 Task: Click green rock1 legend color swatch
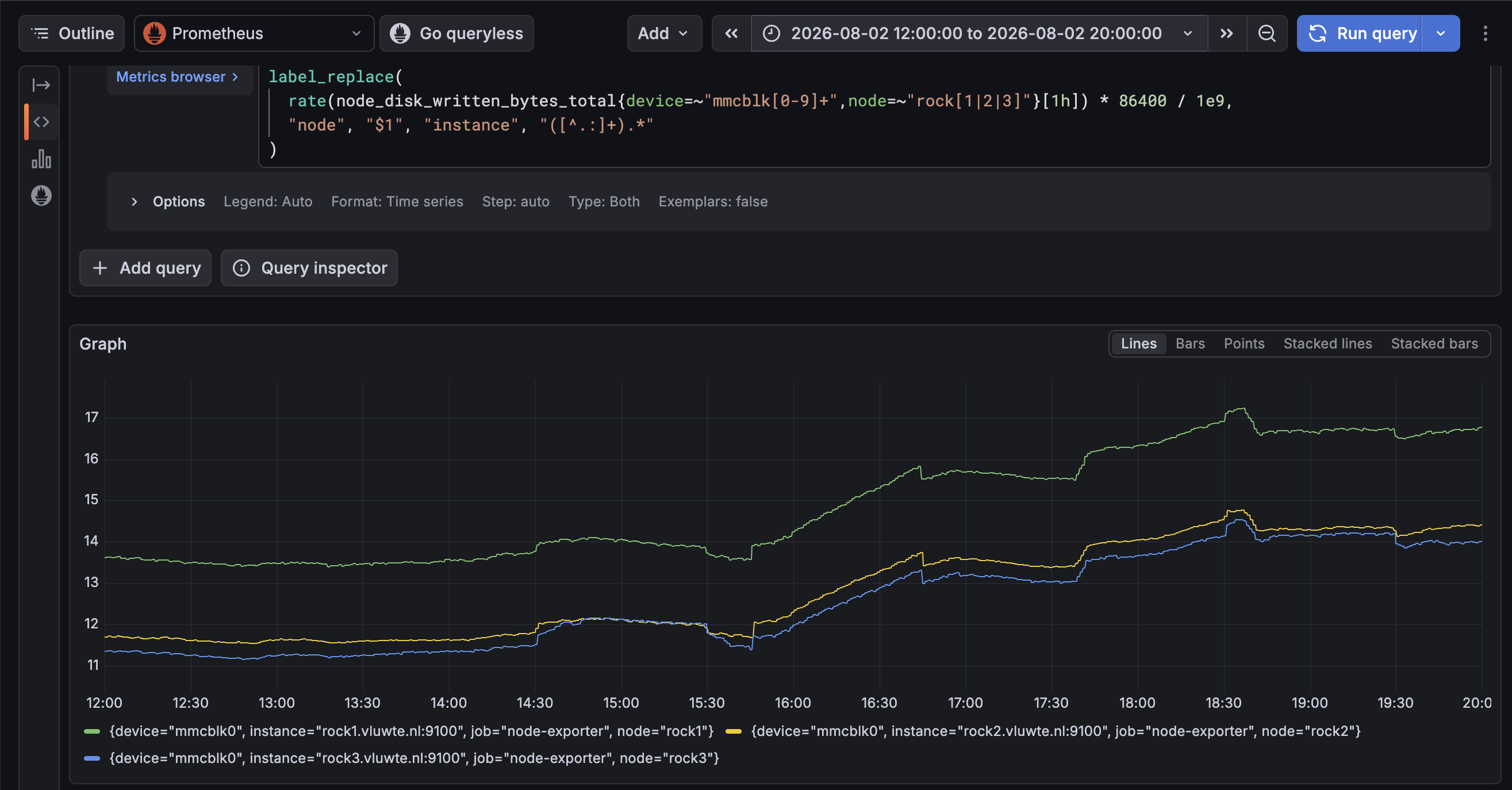(92, 731)
